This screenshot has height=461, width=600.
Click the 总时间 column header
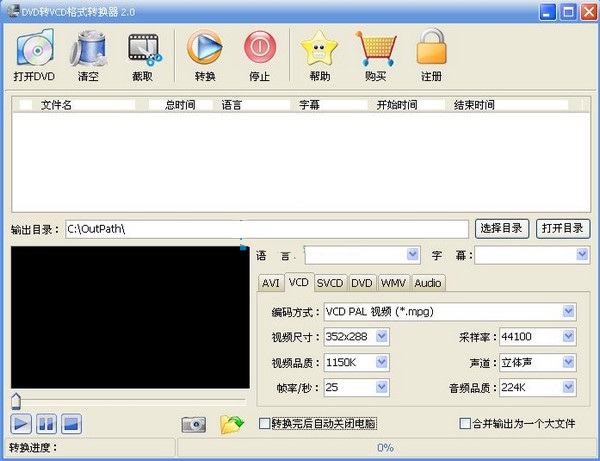(x=180, y=105)
